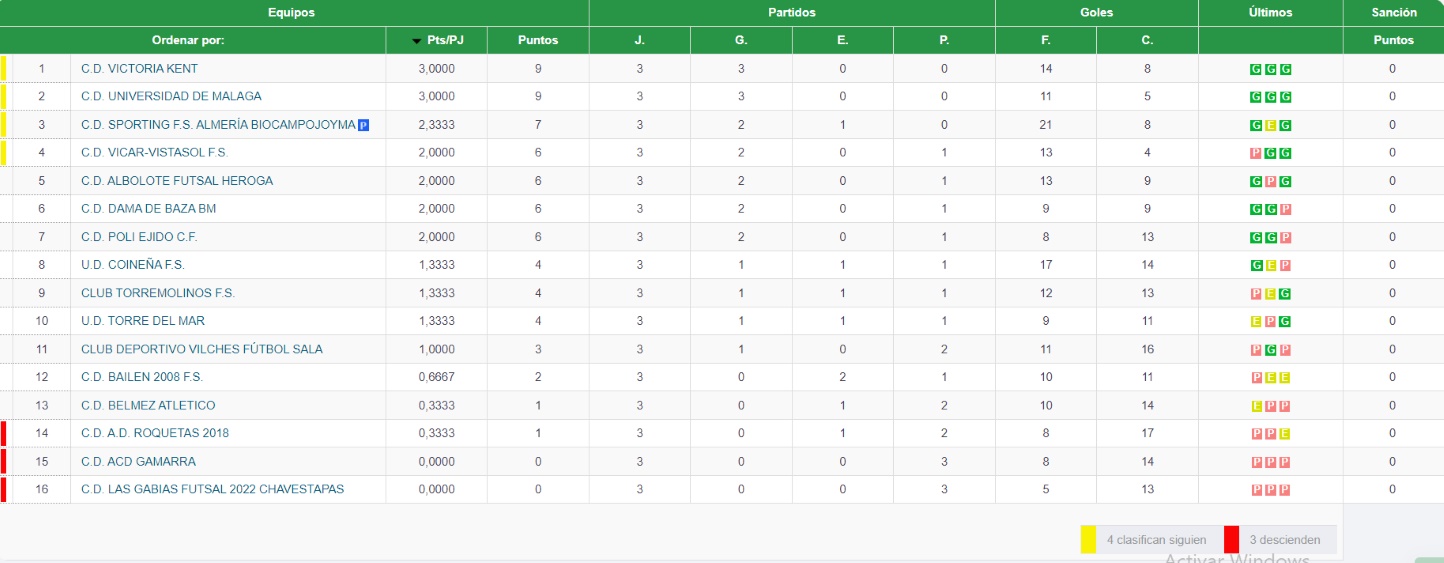The width and height of the screenshot is (1444, 563).
Task: Sort by matches lost P. column header
Action: pos(944,40)
